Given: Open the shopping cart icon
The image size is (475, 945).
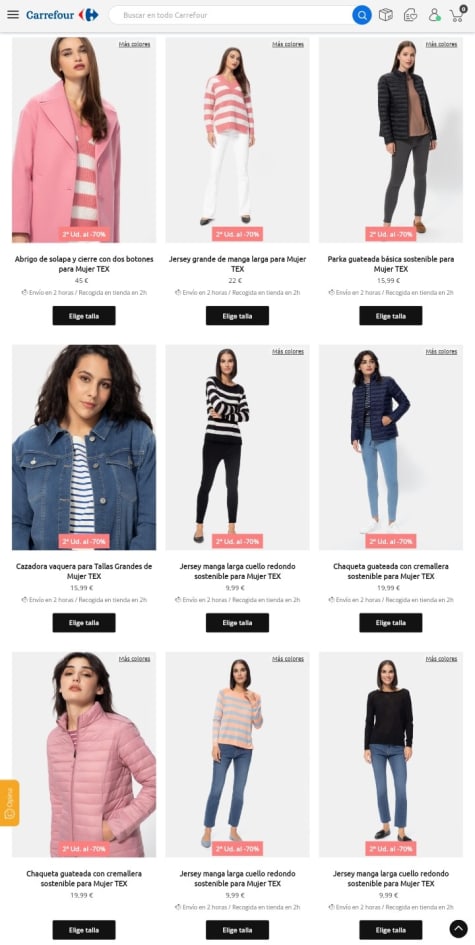Looking at the screenshot, I should pos(458,14).
